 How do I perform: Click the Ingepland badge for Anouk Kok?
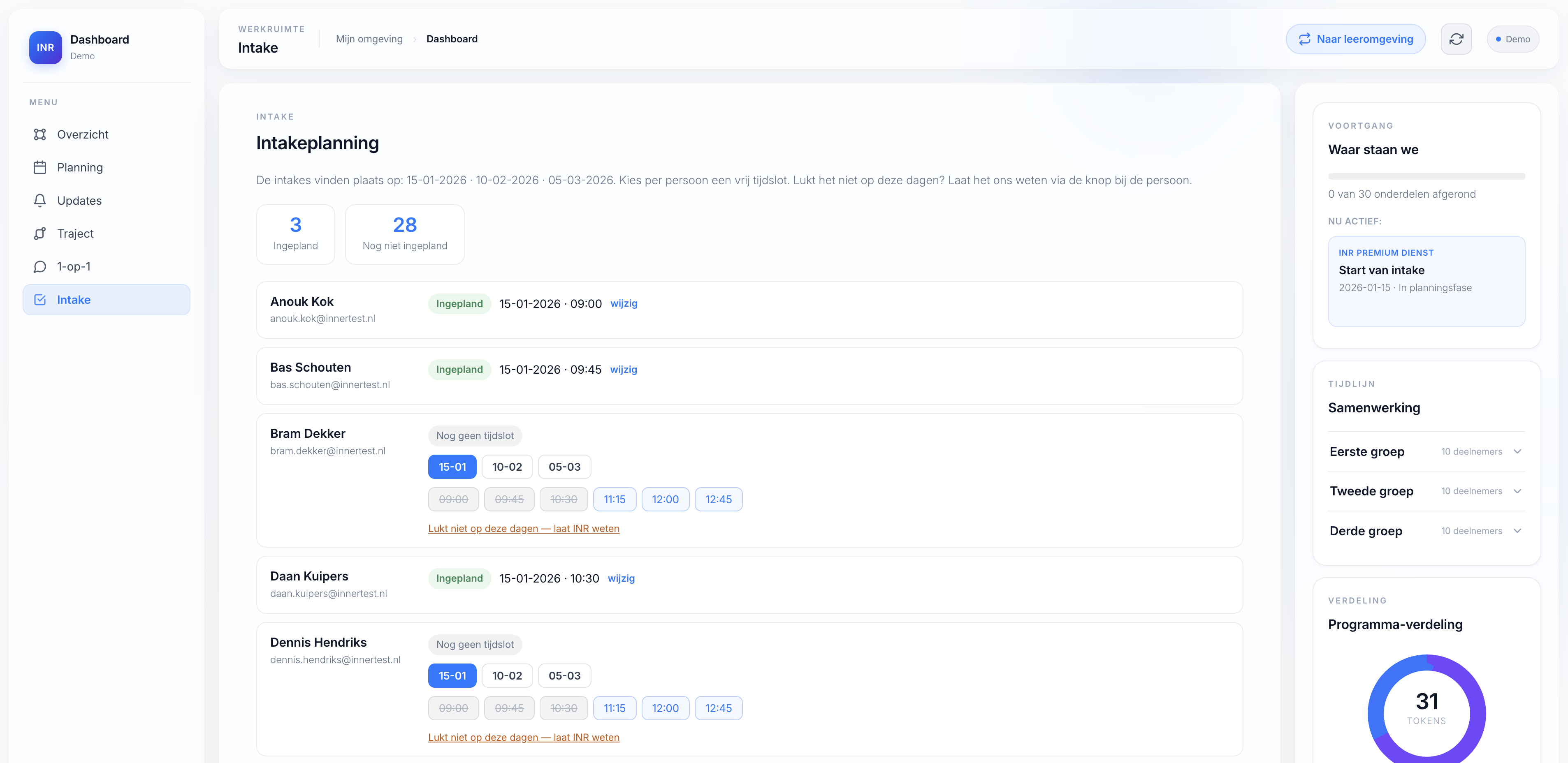pyautogui.click(x=459, y=304)
